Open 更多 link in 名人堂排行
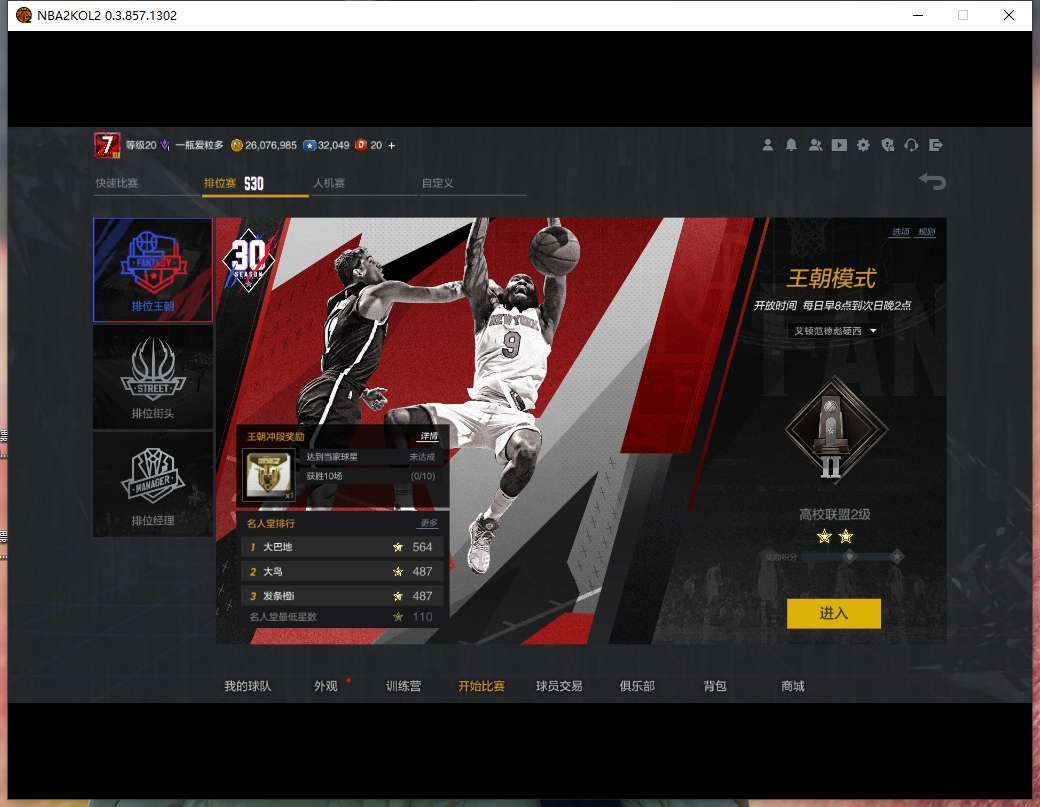Image resolution: width=1040 pixels, height=807 pixels. [x=429, y=523]
